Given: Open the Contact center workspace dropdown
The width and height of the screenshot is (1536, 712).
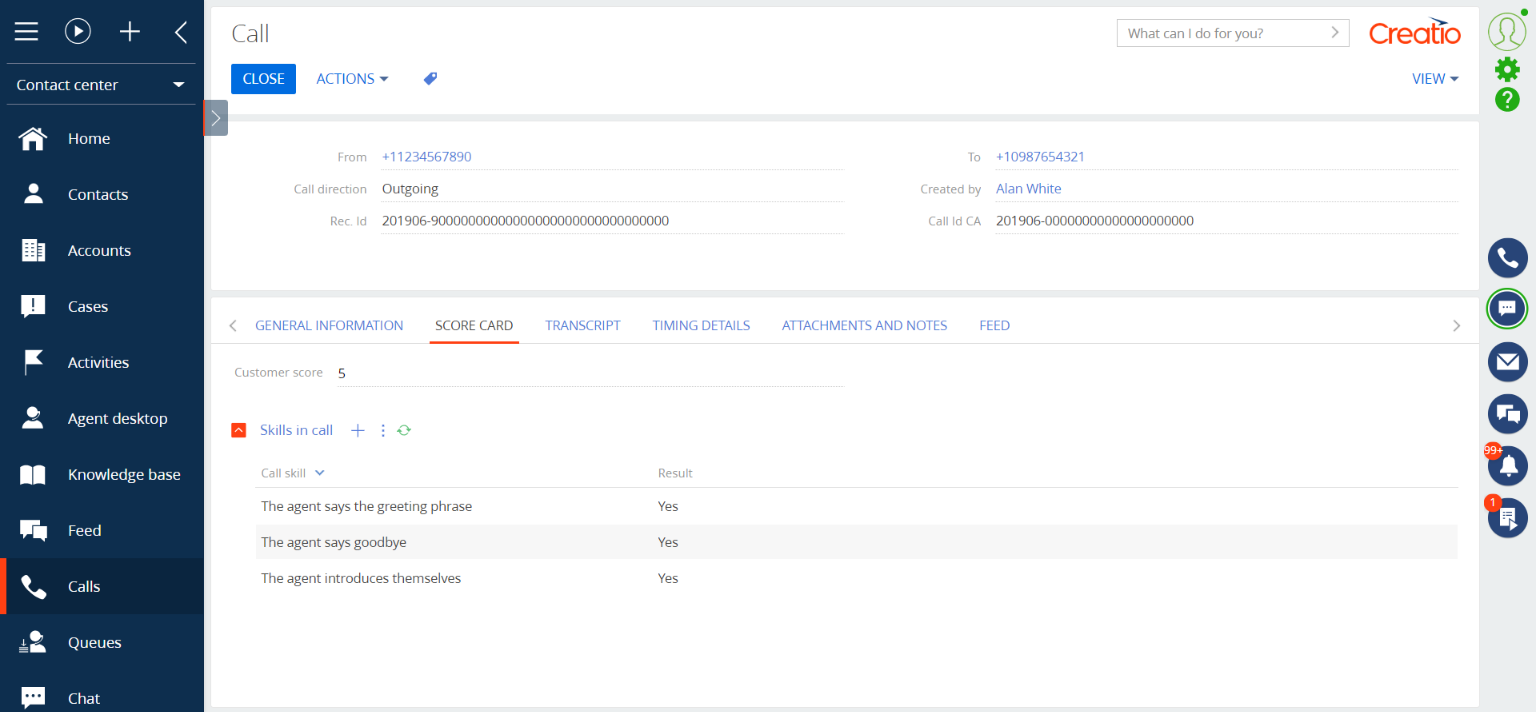Looking at the screenshot, I should (101, 85).
